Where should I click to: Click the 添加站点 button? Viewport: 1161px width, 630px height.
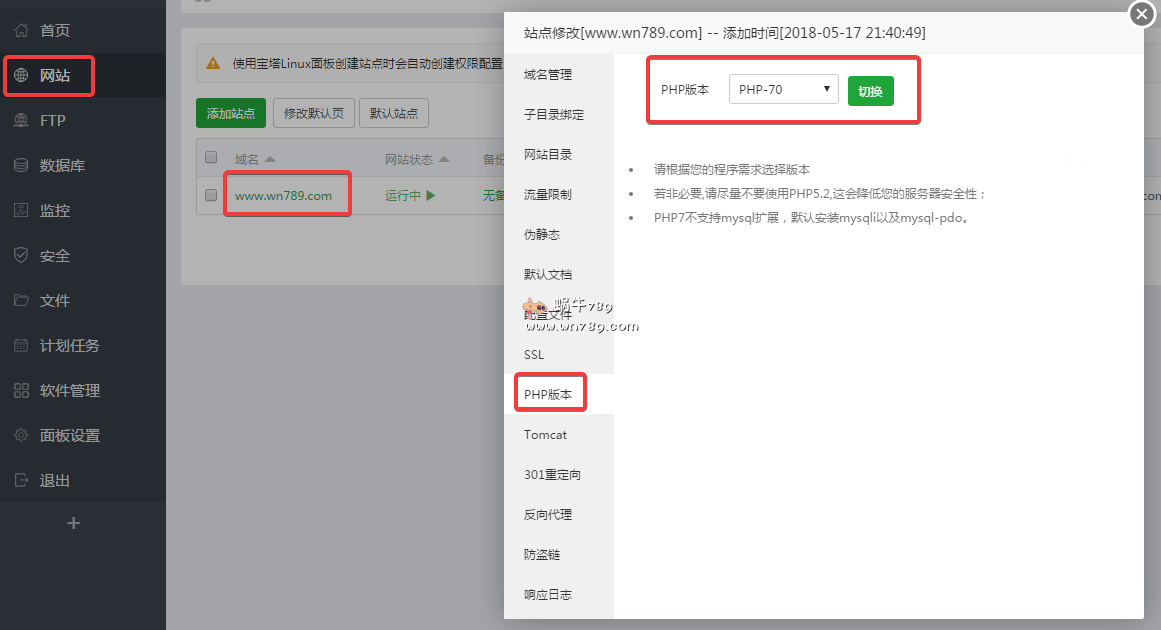click(x=231, y=113)
